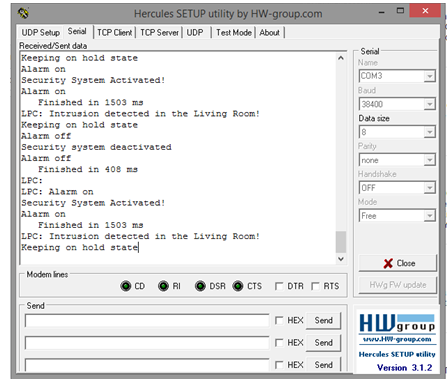Toggle HEX for the first send line
This screenshot has height=384, width=447.
pyautogui.click(x=279, y=320)
